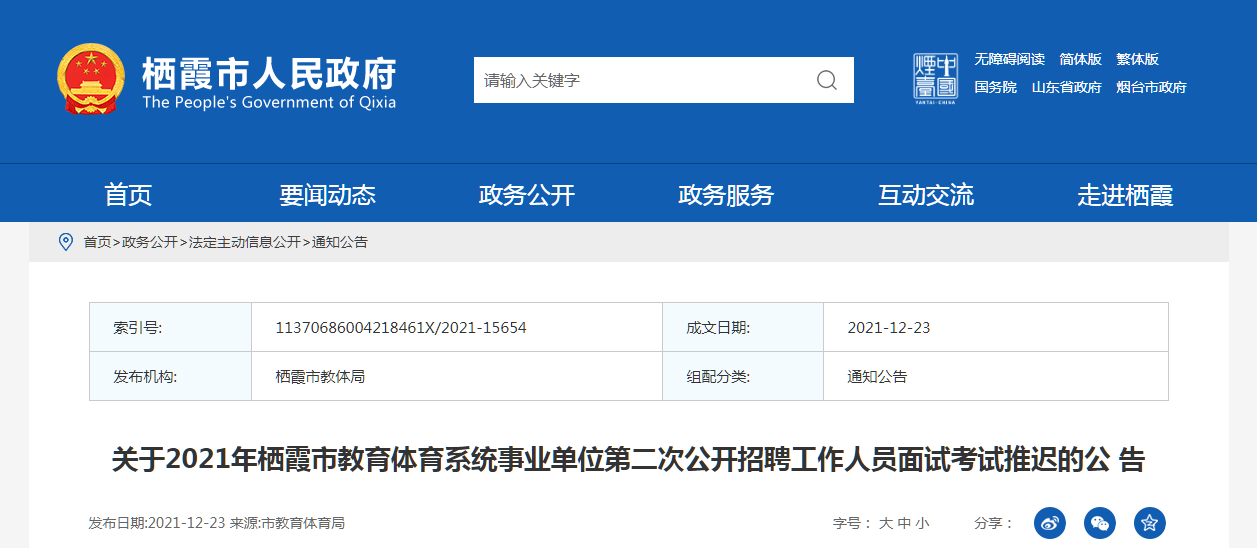Click the 成文日期 value 2021-12-23 cell
The image size is (1257, 548).
[995, 327]
